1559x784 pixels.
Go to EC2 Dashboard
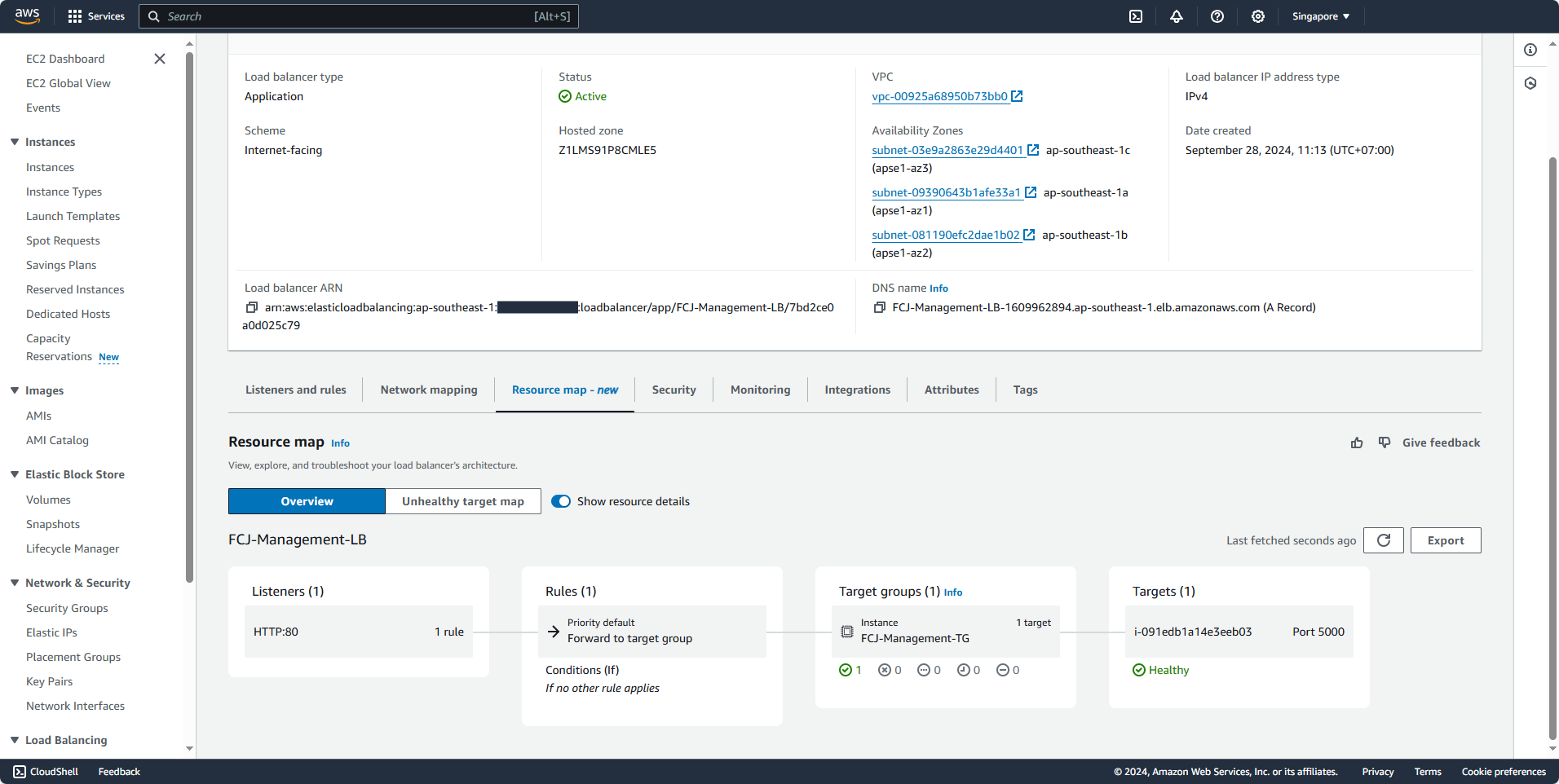tap(65, 59)
